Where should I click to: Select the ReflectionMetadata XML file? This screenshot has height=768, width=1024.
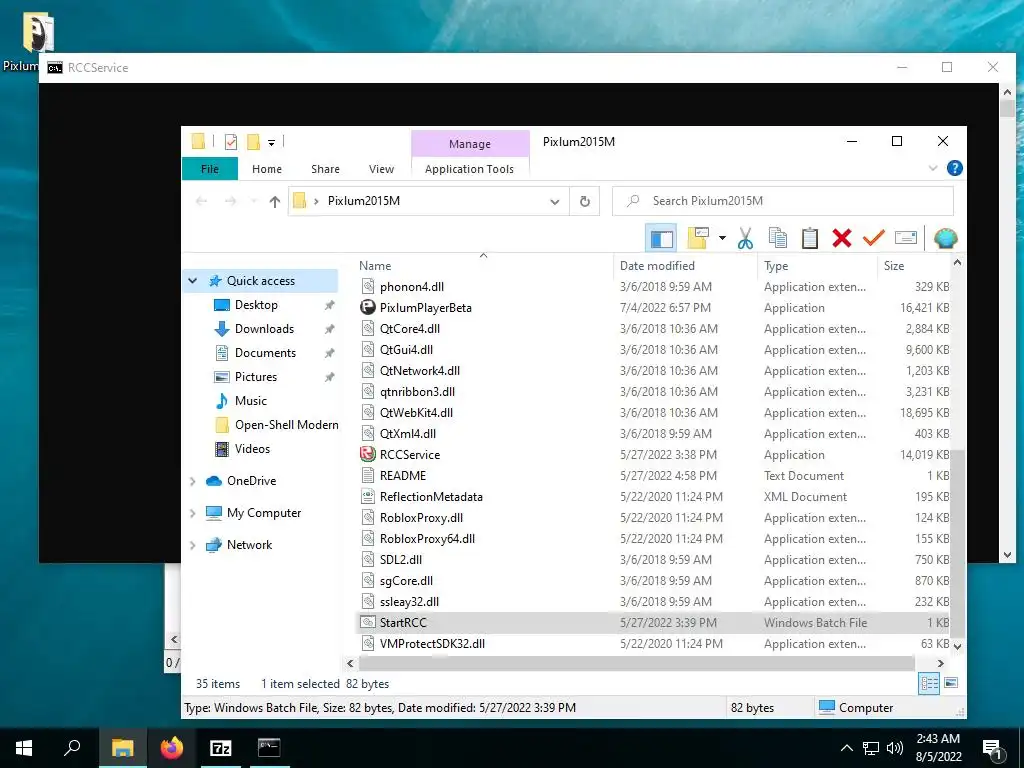pyautogui.click(x=431, y=496)
